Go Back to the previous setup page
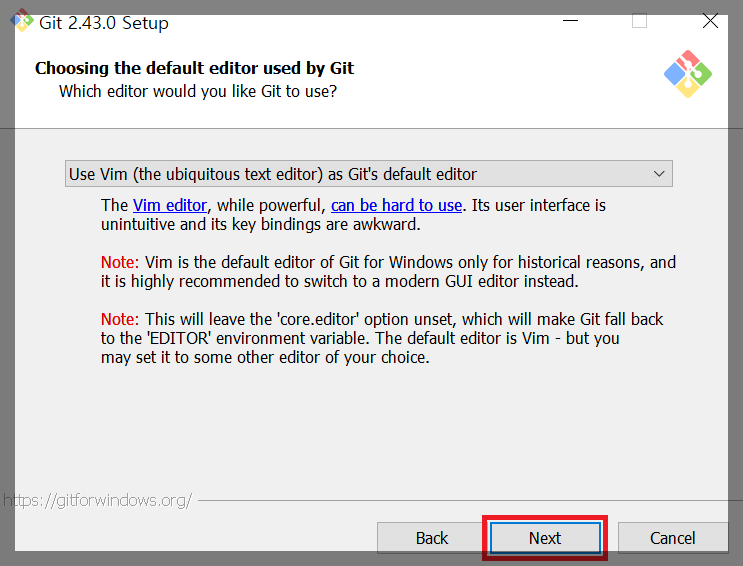743x566 pixels. coord(431,538)
